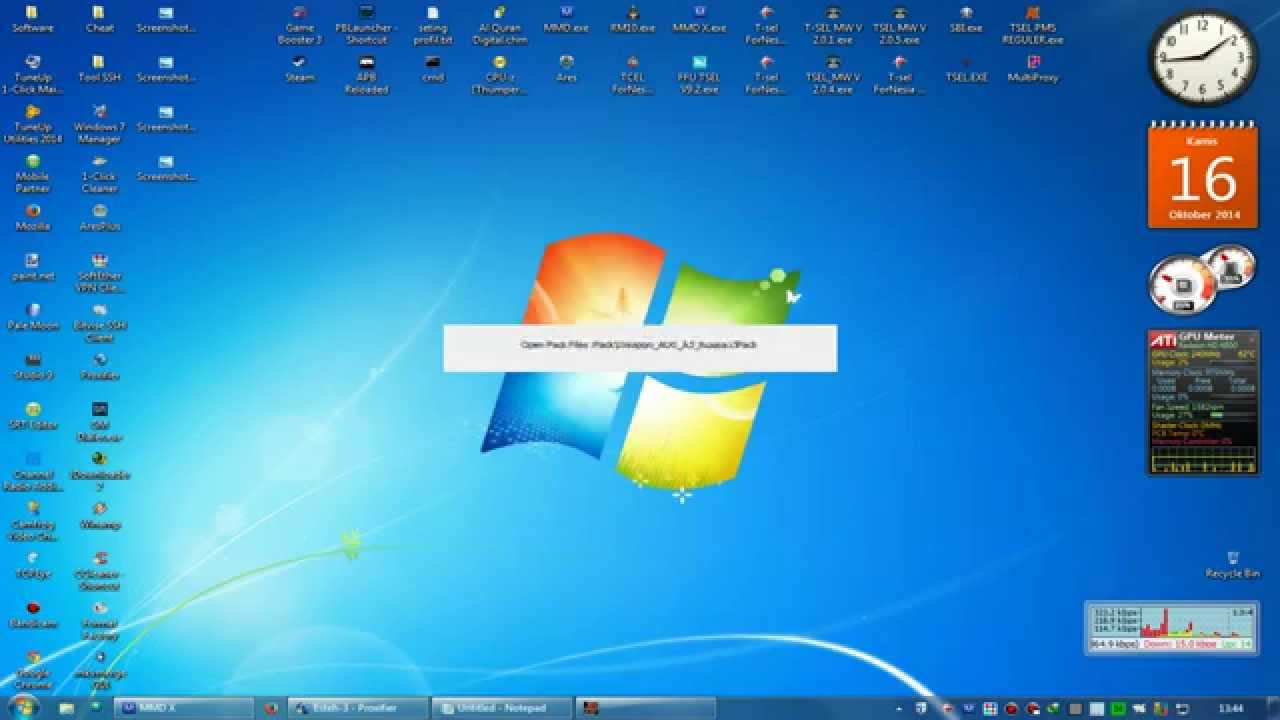
Task: Select TSEL MW V 2.0.5.exe icon
Action: pyautogui.click(x=899, y=25)
